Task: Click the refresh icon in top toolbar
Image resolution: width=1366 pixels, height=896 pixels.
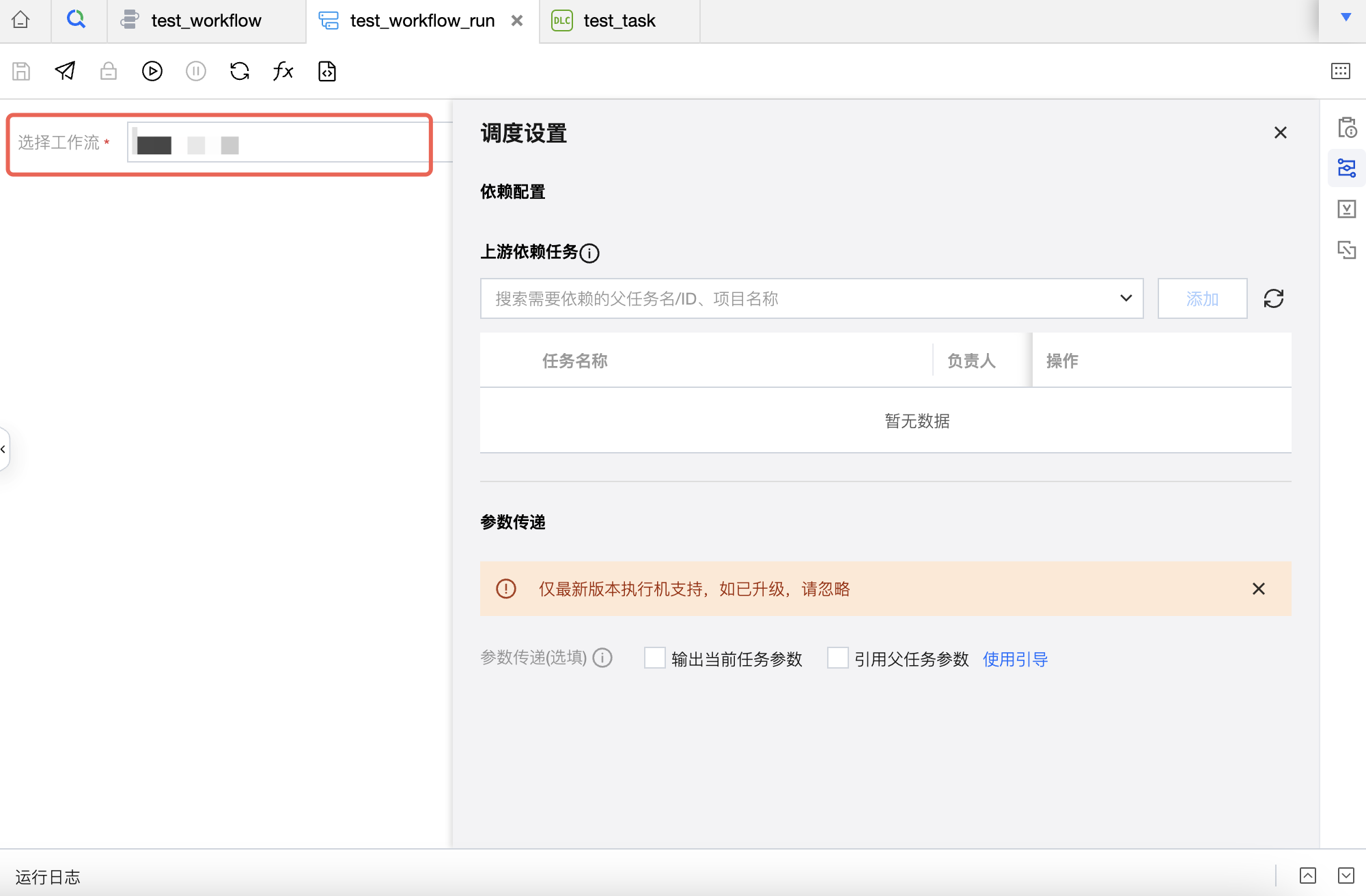Action: (x=240, y=71)
